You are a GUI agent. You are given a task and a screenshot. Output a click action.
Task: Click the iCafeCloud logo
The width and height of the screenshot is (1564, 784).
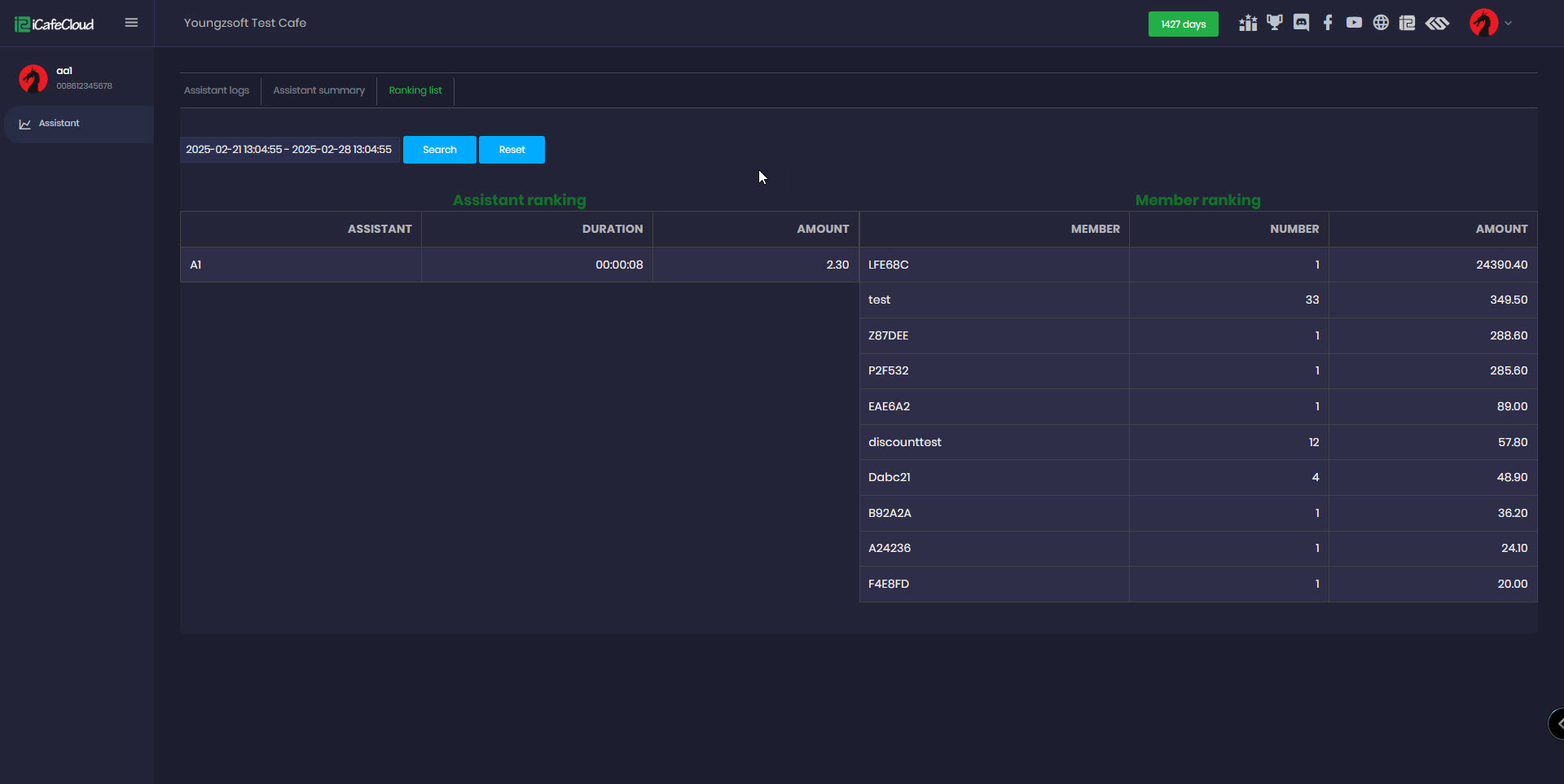click(x=55, y=24)
